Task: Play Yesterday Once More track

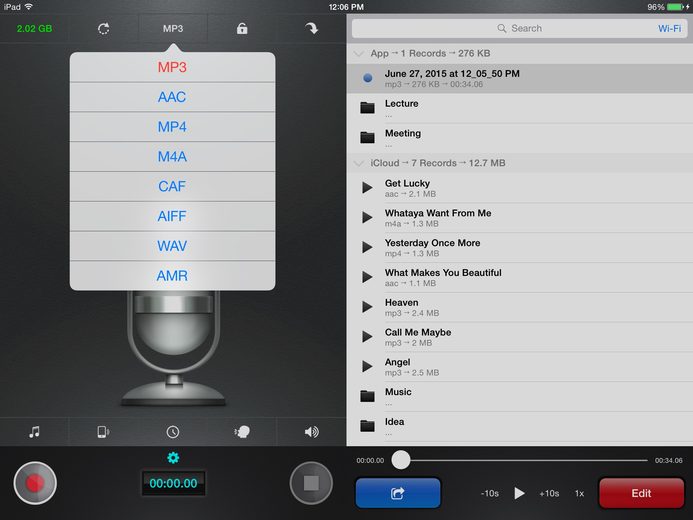Action: click(367, 247)
